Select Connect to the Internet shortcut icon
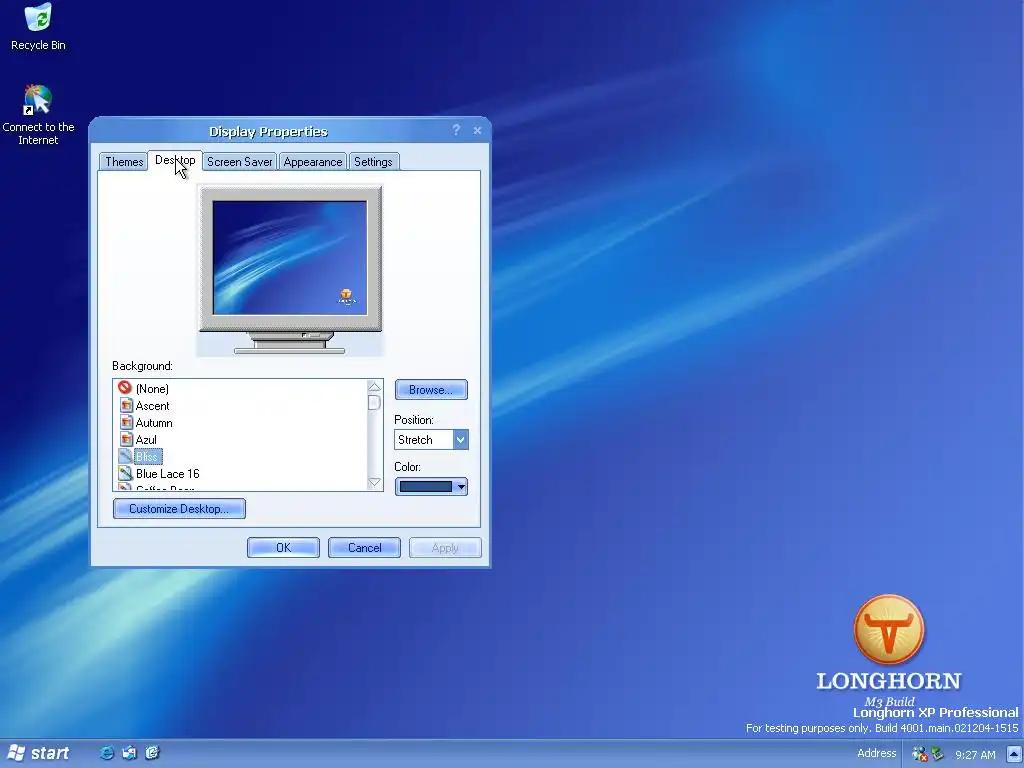The height and width of the screenshot is (768, 1024). point(38,114)
